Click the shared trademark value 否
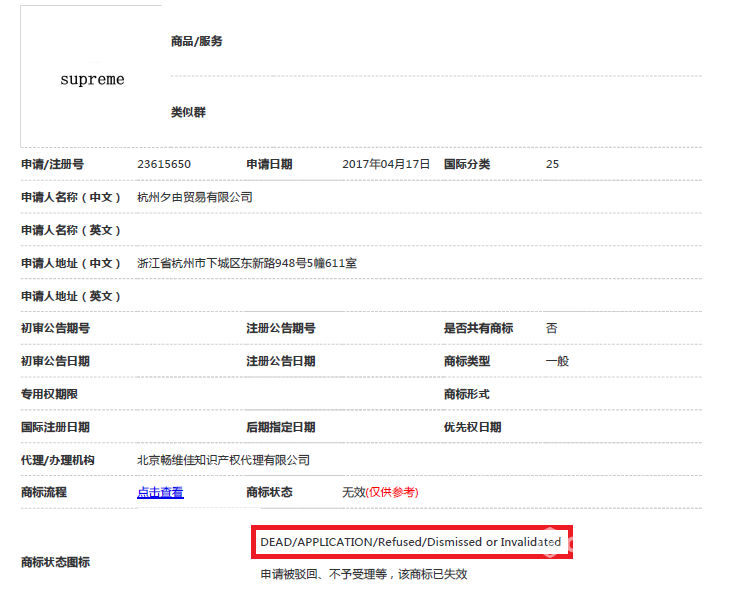The image size is (741, 599). pyautogui.click(x=551, y=328)
